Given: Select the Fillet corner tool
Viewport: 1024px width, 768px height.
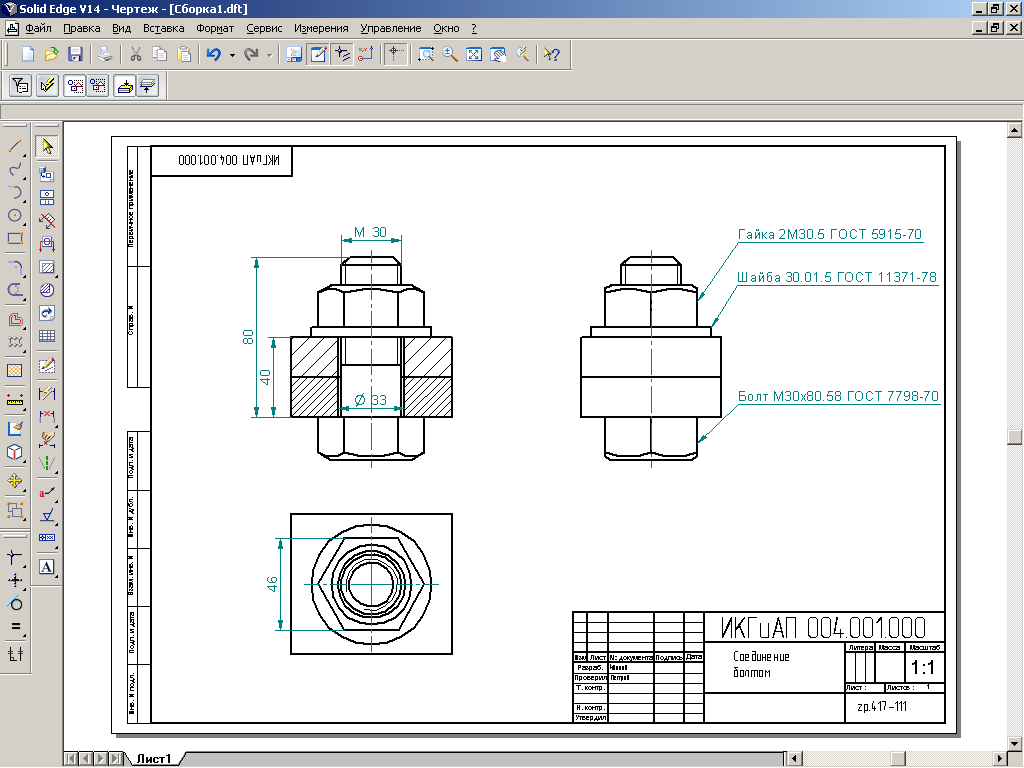Looking at the screenshot, I should coord(15,267).
